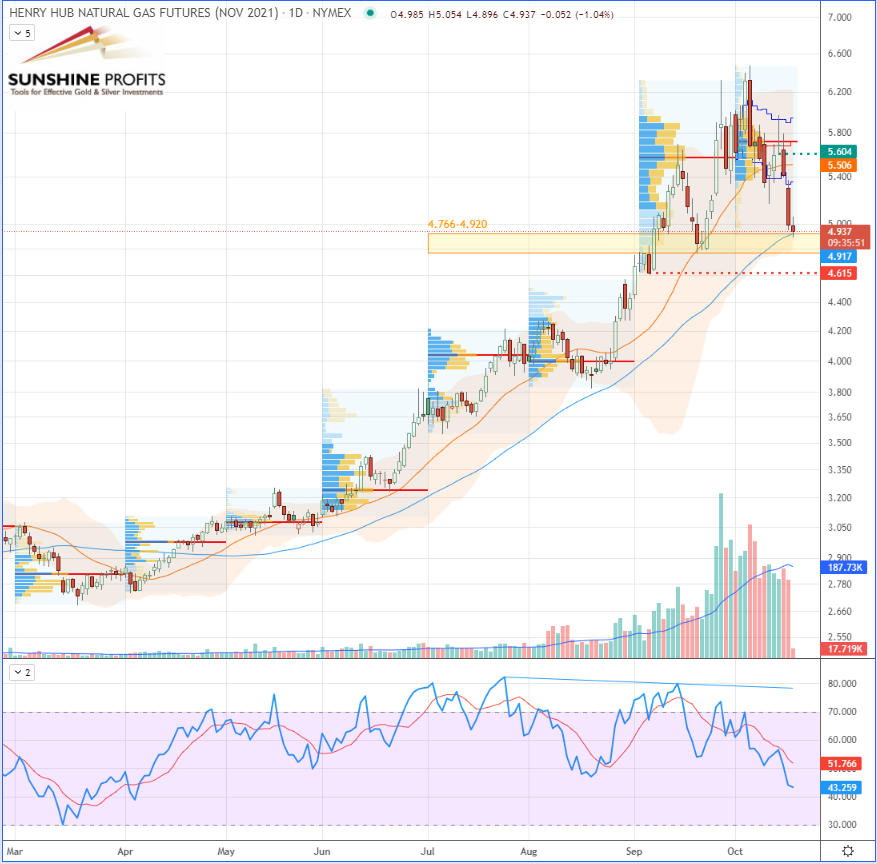The image size is (877, 864).
Task: Click the May label on time axis
Action: pos(226,852)
